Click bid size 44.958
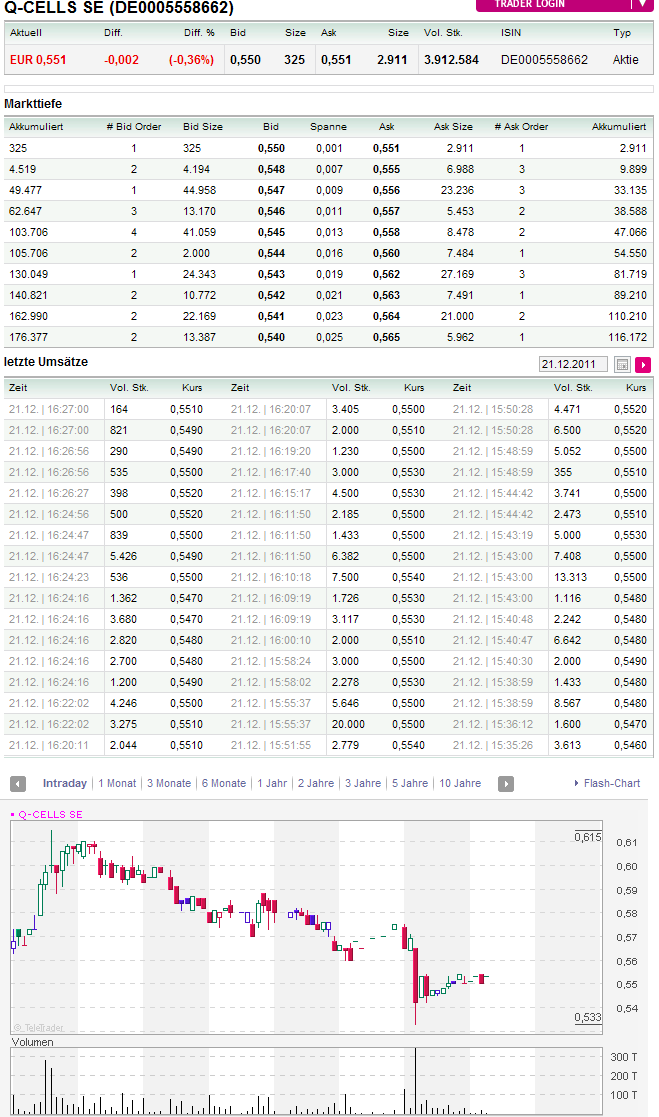The width and height of the screenshot is (659, 1117). coord(199,190)
